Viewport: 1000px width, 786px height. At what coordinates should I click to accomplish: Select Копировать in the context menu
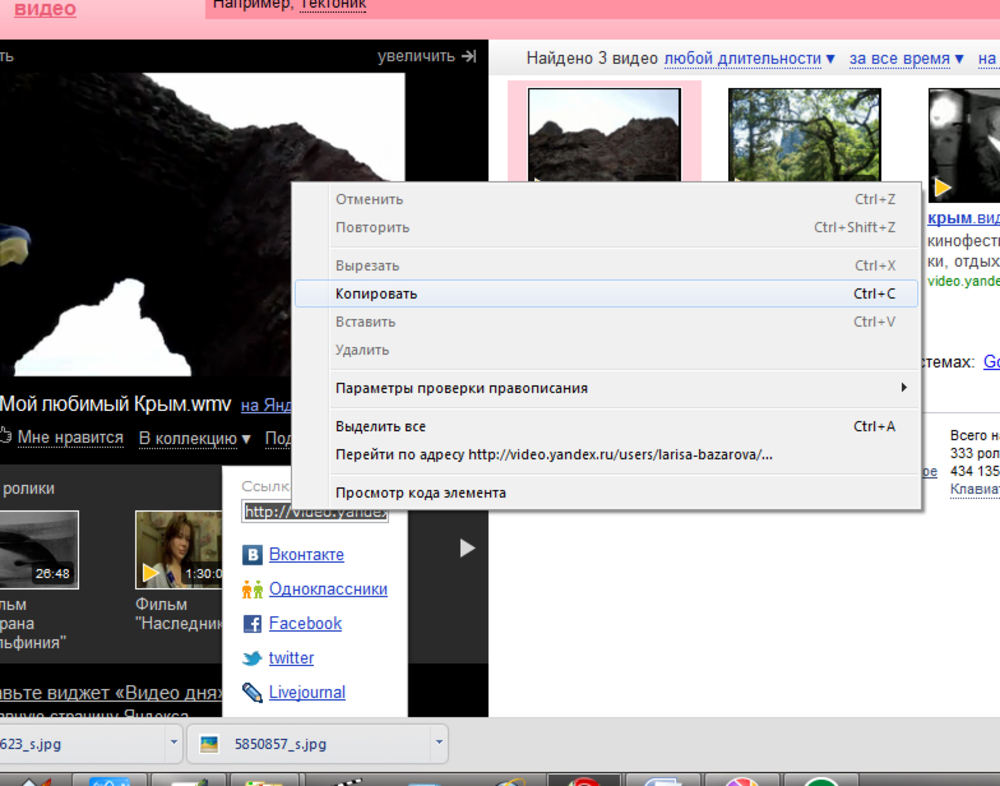pyautogui.click(x=376, y=294)
